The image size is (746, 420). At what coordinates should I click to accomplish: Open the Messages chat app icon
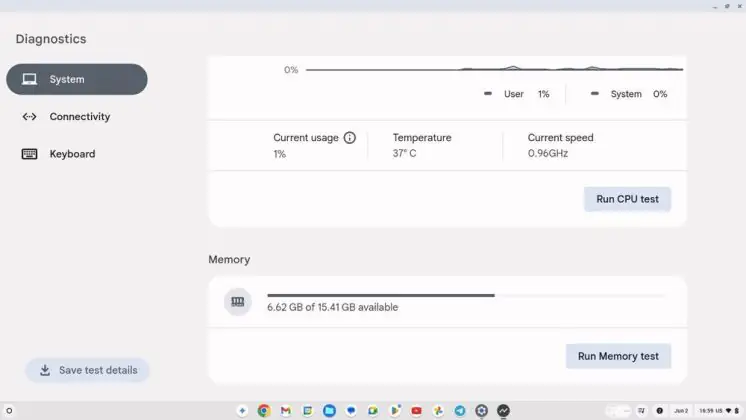pos(351,410)
